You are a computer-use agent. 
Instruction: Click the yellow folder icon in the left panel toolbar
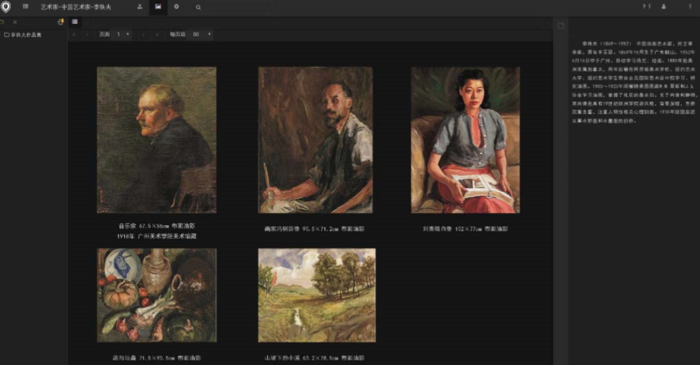tap(2, 21)
